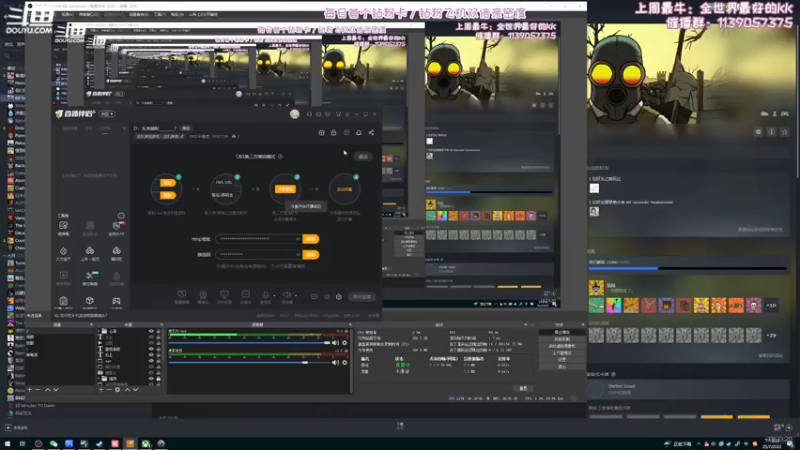Add a source with the plus icon in Sources panel
The width and height of the screenshot is (800, 450).
click(x=101, y=390)
